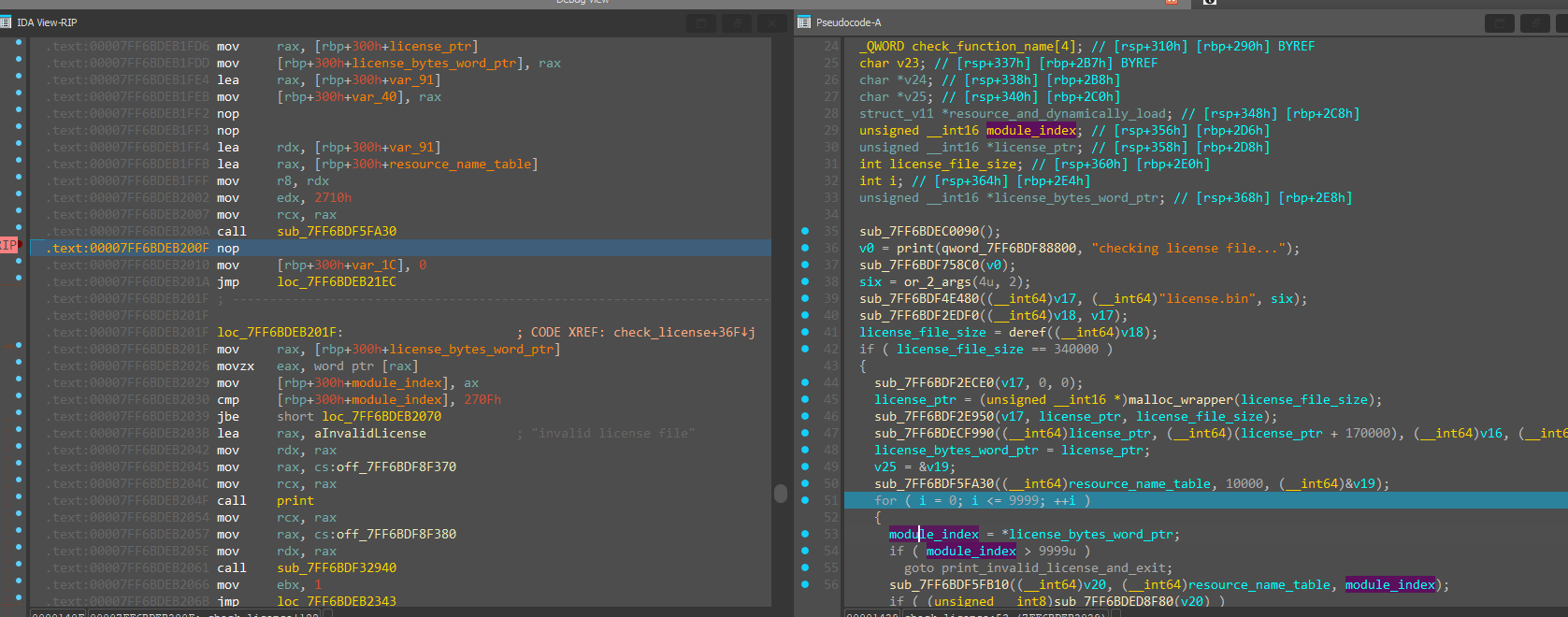Toggle breakpoint dot on pseudocode line 42

[805, 349]
